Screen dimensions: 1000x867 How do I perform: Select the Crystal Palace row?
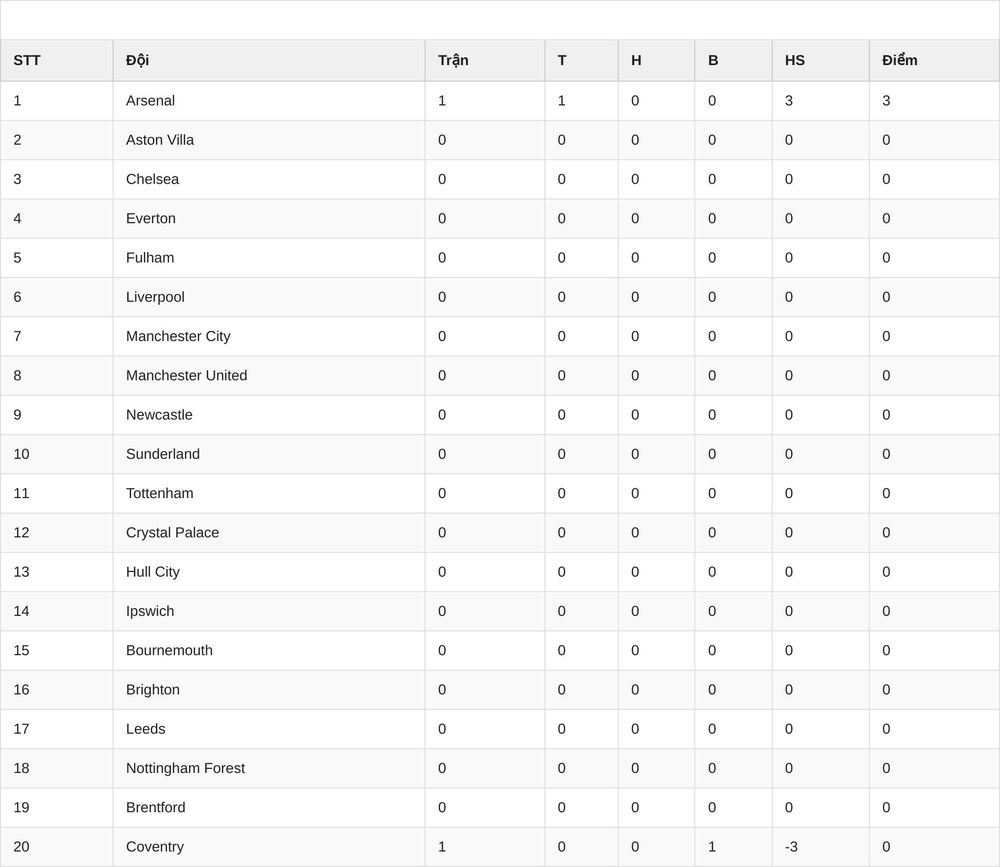point(500,533)
